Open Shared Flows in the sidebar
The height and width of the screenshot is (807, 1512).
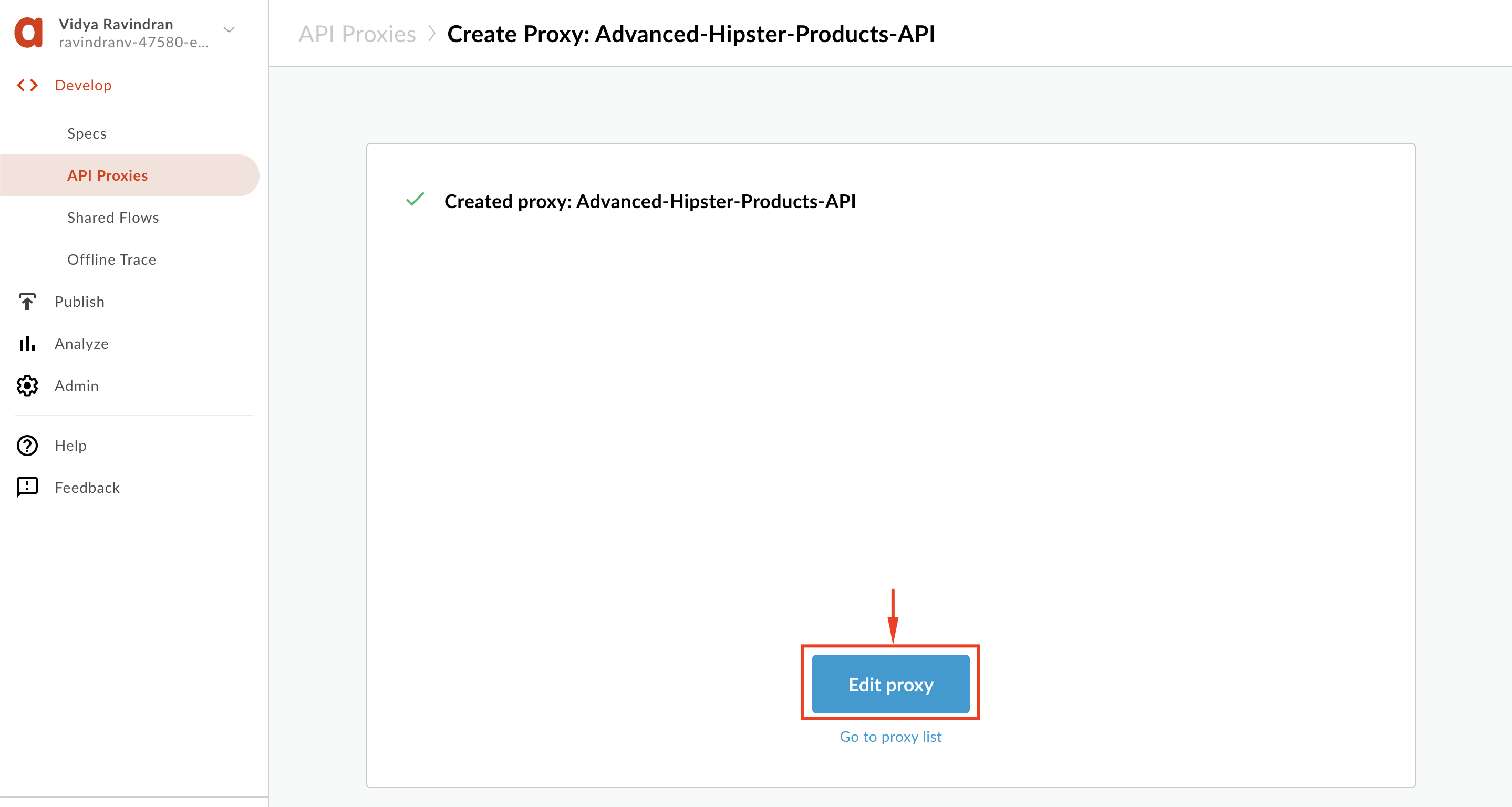(113, 218)
